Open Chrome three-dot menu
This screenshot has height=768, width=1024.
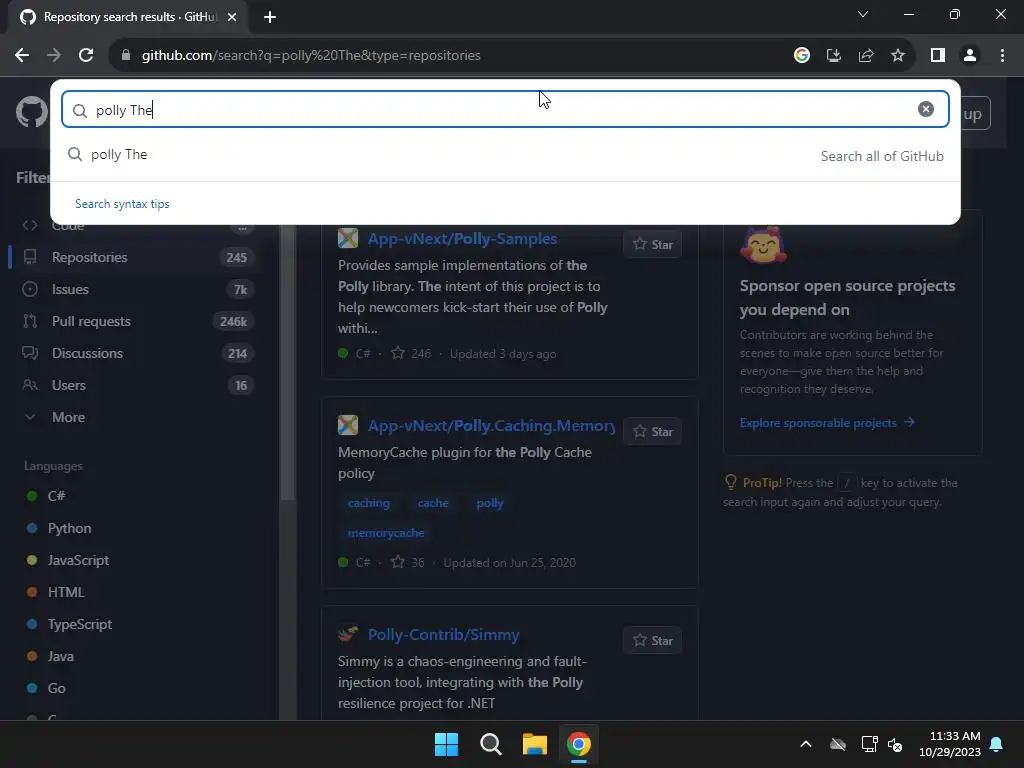click(x=1002, y=56)
